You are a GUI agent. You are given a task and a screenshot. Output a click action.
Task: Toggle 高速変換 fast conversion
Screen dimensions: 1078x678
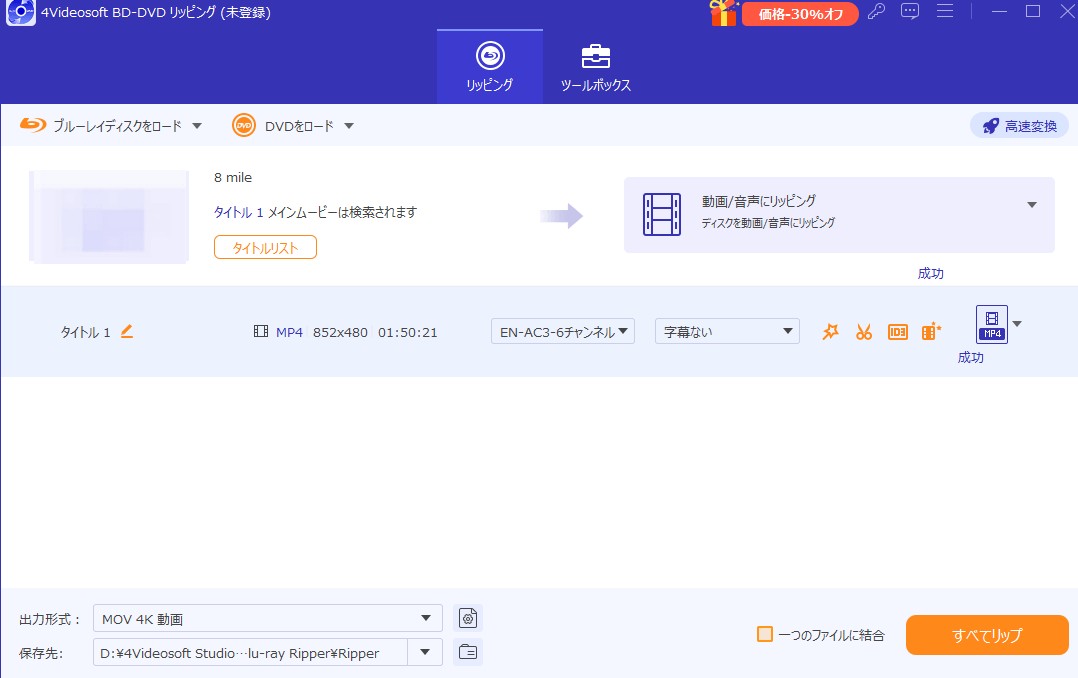pyautogui.click(x=1019, y=126)
